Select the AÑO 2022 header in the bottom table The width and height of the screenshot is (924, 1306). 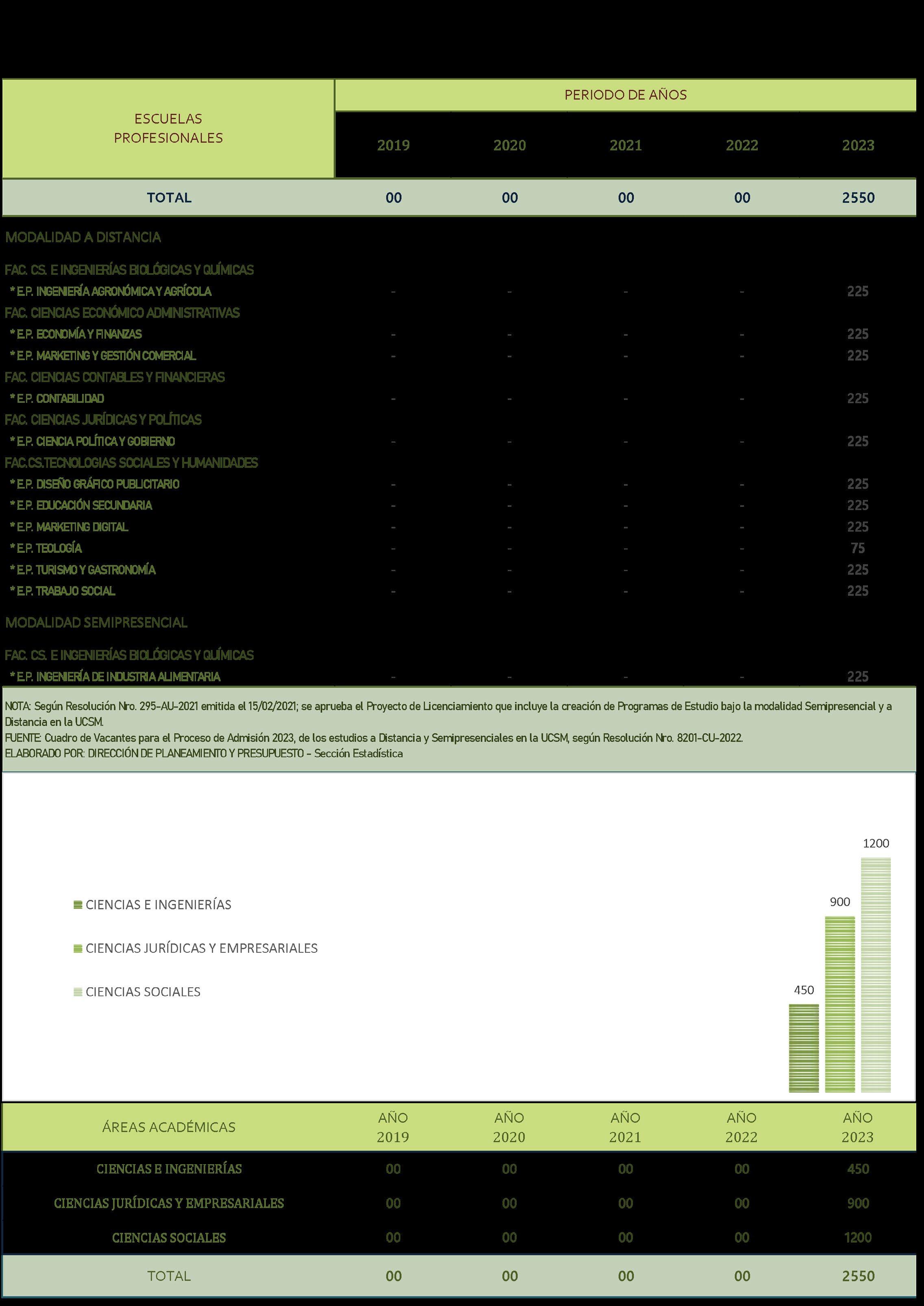pyautogui.click(x=741, y=1128)
